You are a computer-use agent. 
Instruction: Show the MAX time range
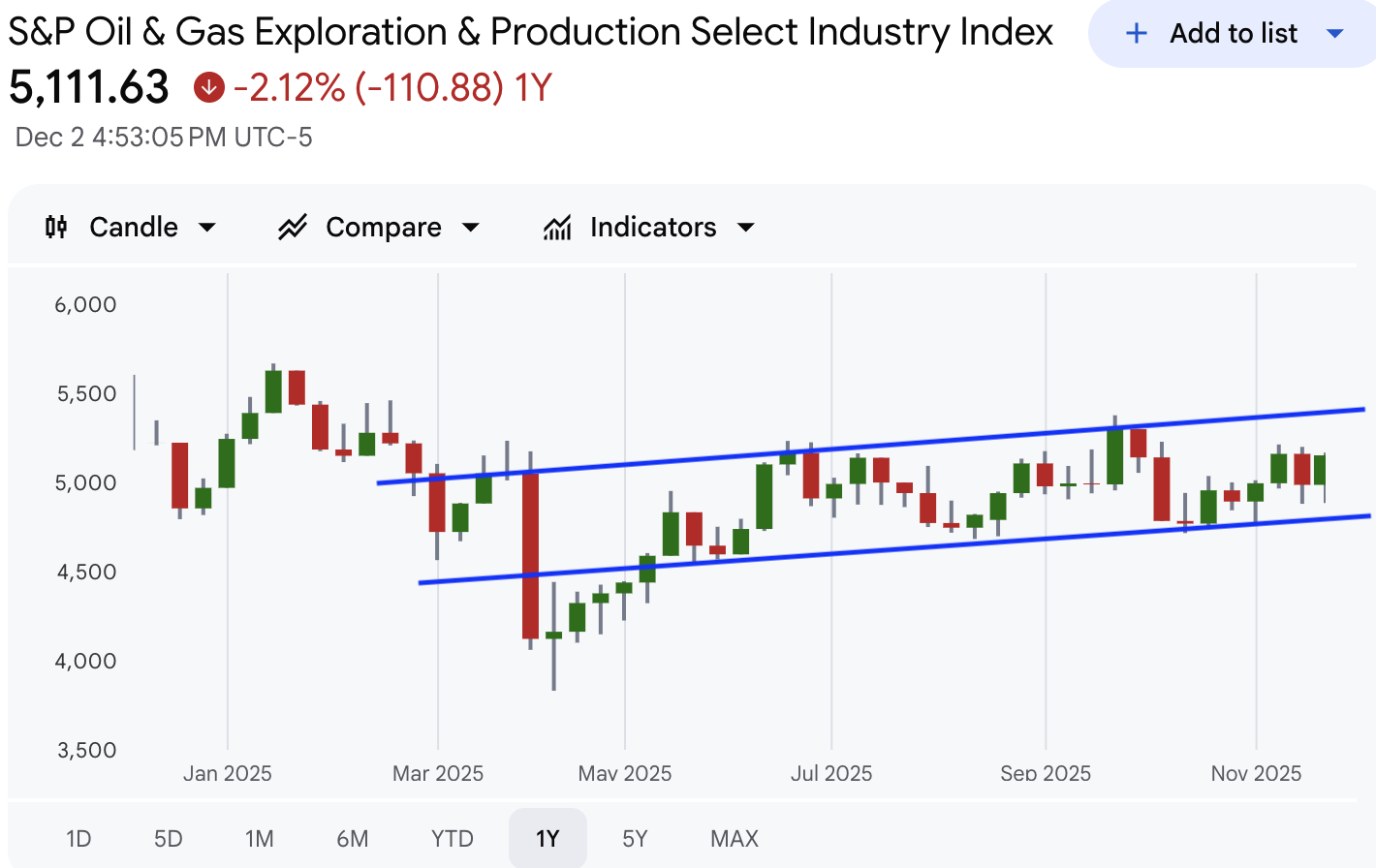[x=735, y=838]
